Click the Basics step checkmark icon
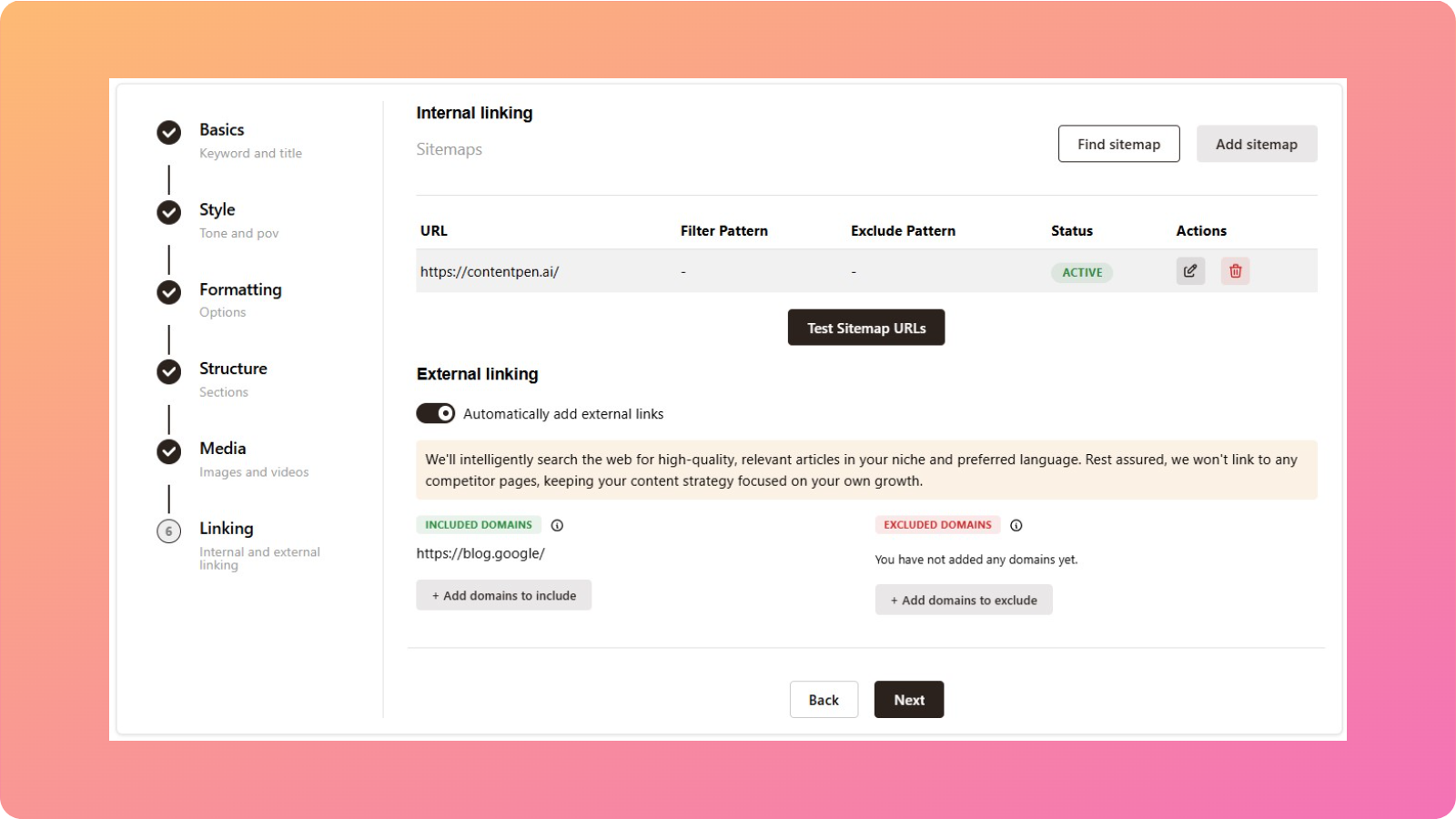The image size is (1456, 819). [x=168, y=132]
